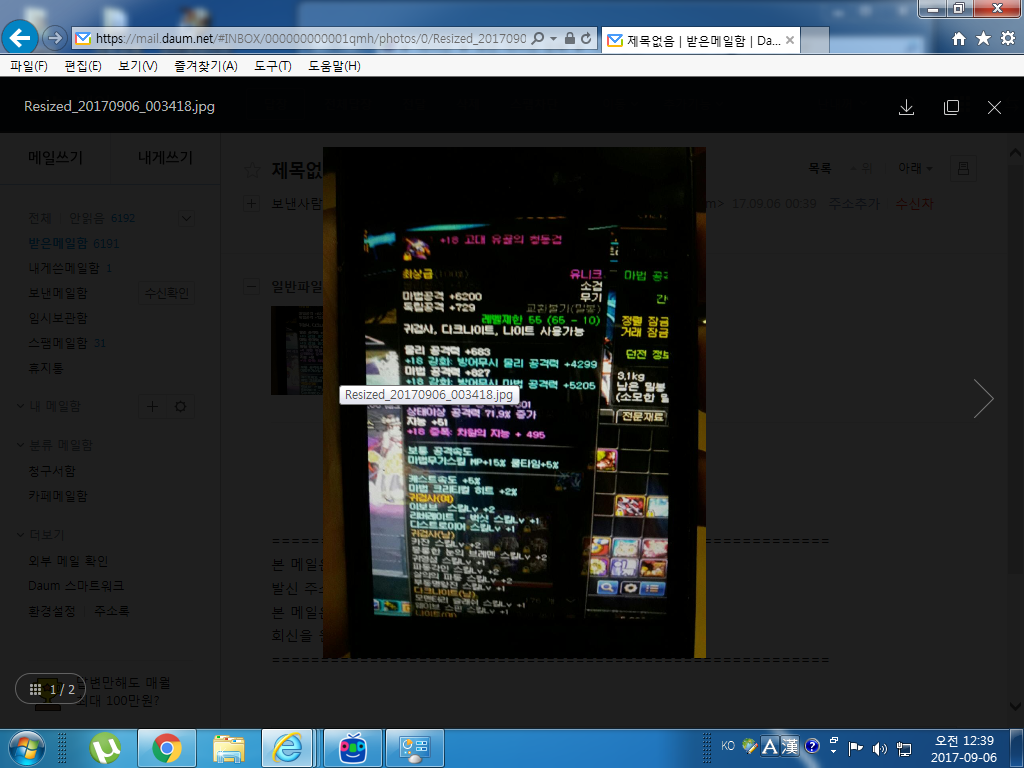Open 받은메일함 inbox folder
This screenshot has height=768, width=1024.
pyautogui.click(x=57, y=244)
